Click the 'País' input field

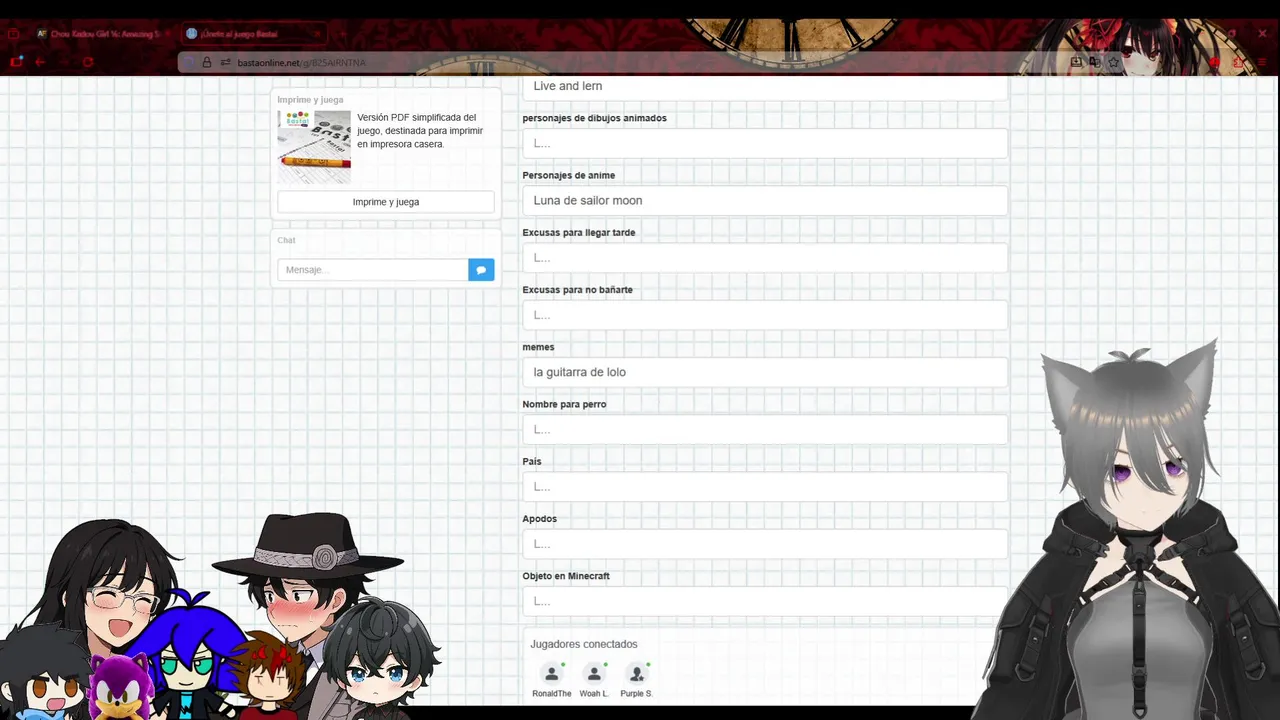point(765,487)
